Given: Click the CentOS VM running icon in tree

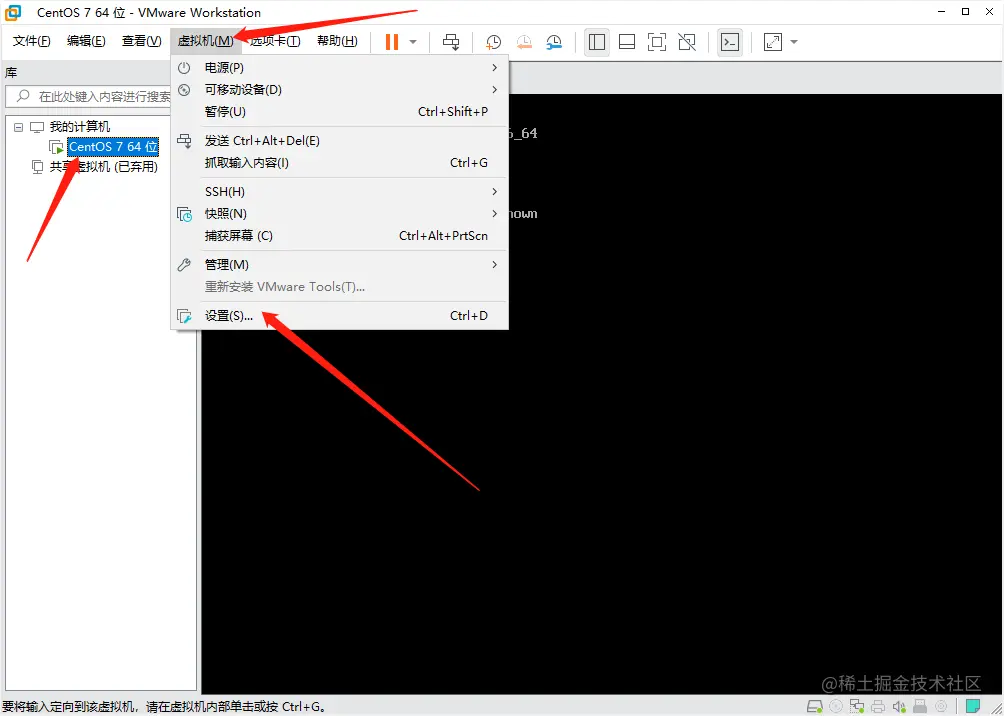Looking at the screenshot, I should tap(57, 147).
